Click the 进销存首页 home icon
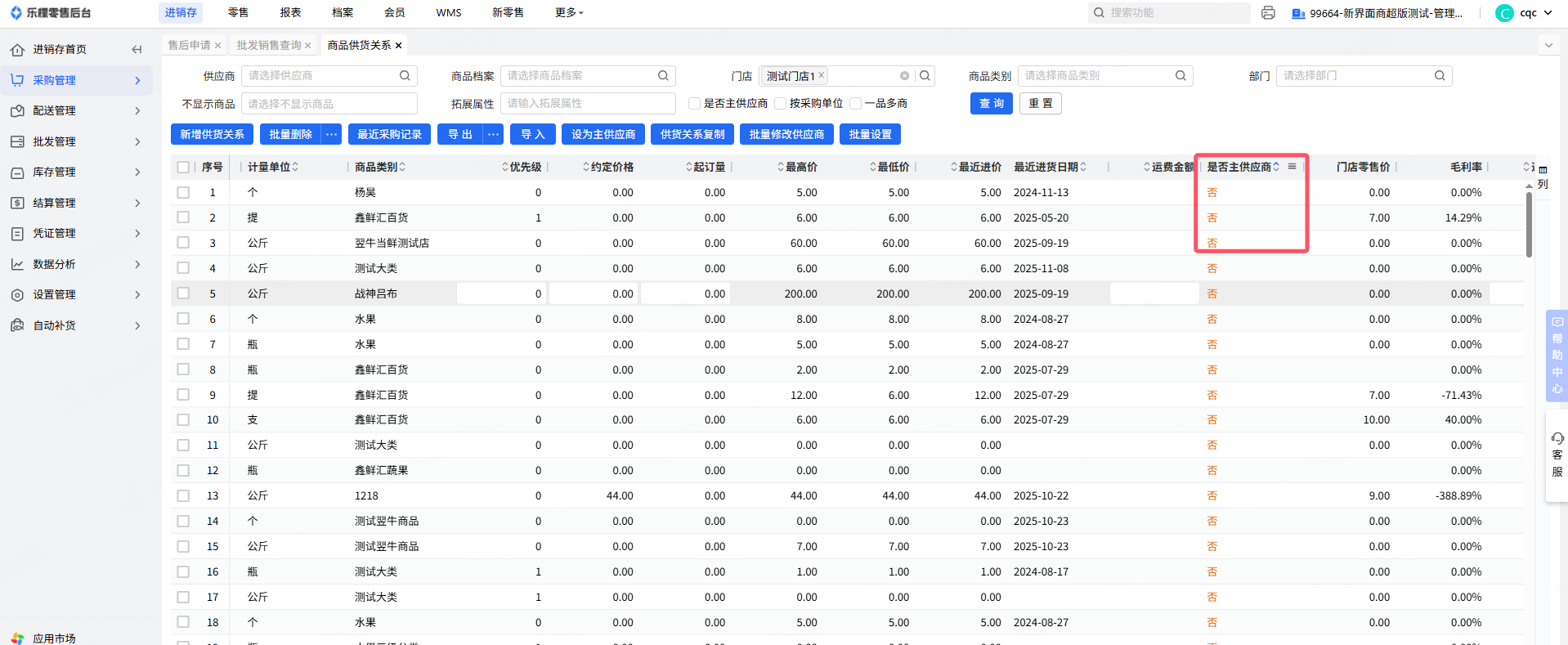Viewport: 1568px width, 645px height. tap(17, 50)
